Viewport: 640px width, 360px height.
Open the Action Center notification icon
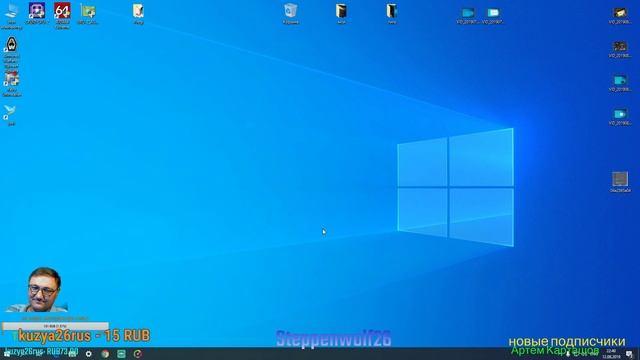point(629,354)
